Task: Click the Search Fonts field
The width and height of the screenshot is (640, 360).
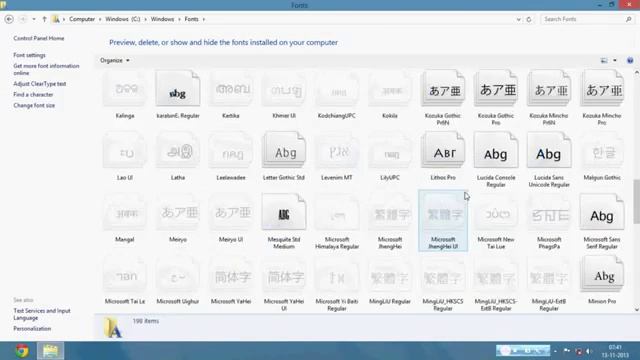Action: pyautogui.click(x=587, y=19)
